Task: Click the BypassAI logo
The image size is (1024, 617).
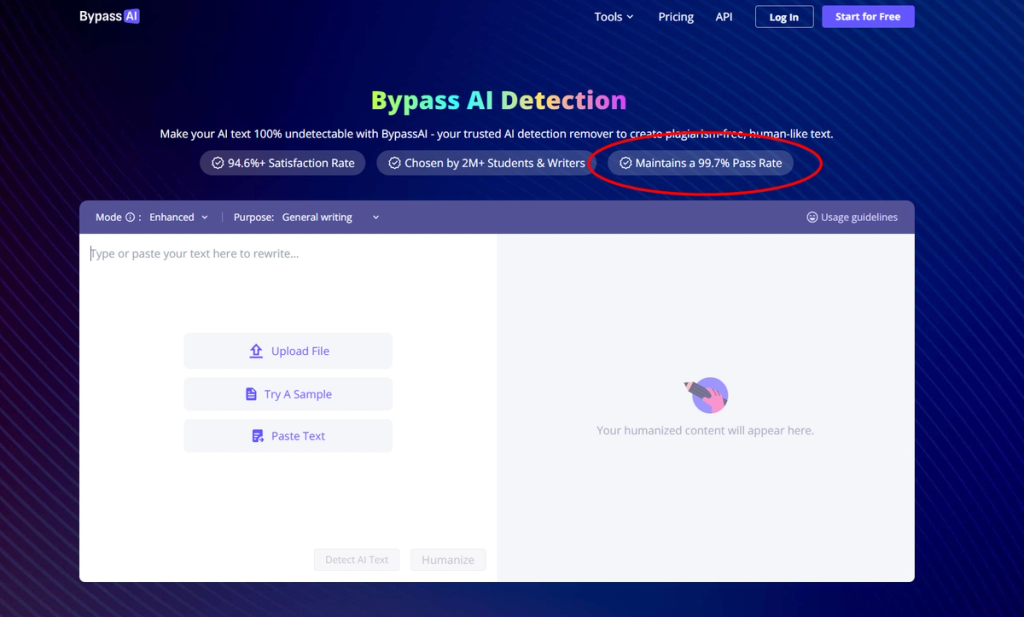Action: pyautogui.click(x=109, y=16)
